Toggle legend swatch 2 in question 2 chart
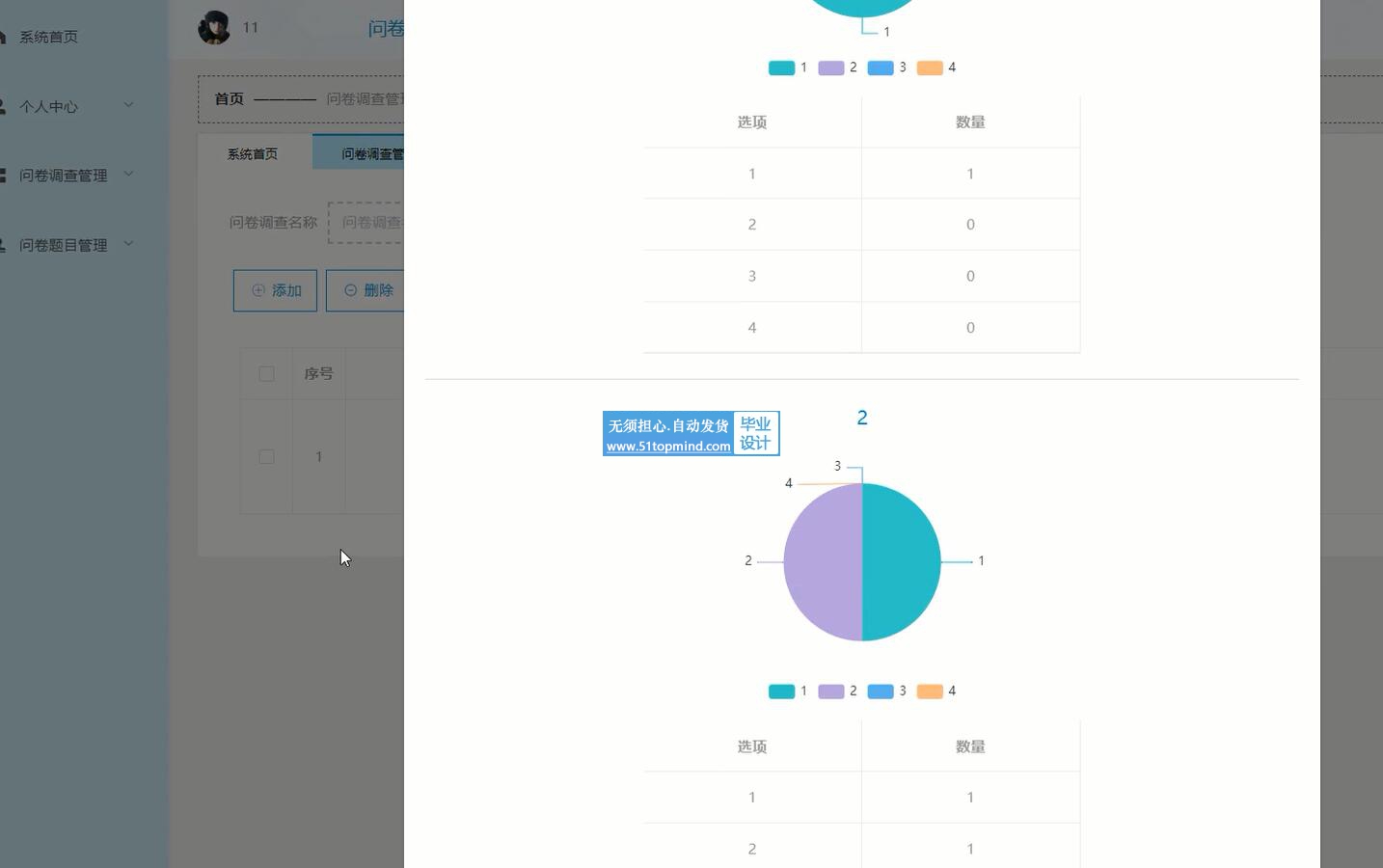The image size is (1383, 868). click(830, 691)
